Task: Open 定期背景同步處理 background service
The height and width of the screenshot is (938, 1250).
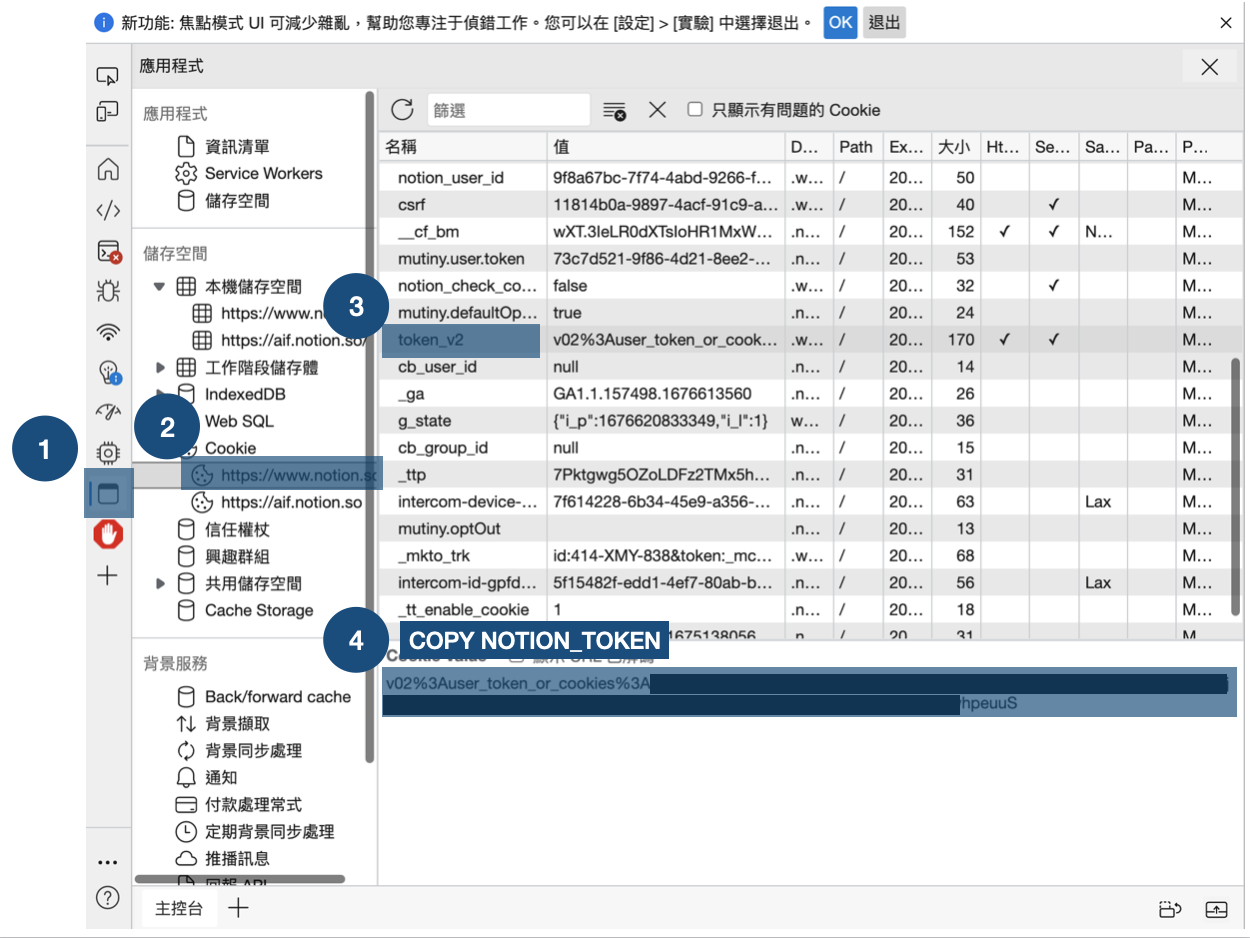Action: [269, 831]
